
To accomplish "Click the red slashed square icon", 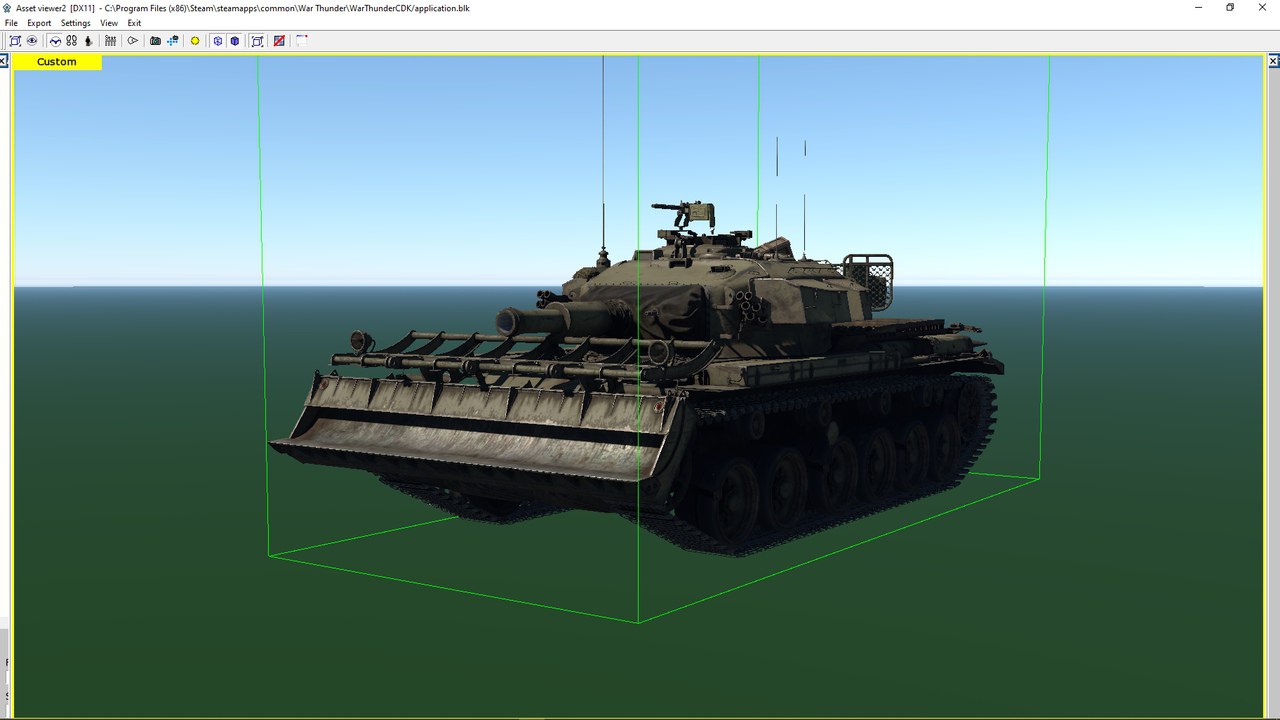I will (x=279, y=41).
